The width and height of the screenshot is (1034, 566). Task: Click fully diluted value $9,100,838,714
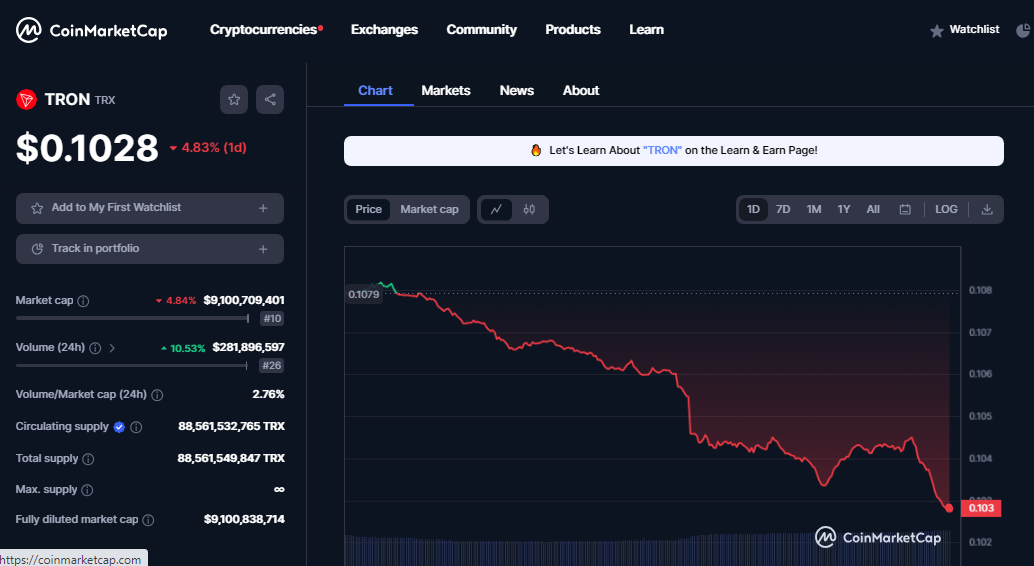[244, 520]
